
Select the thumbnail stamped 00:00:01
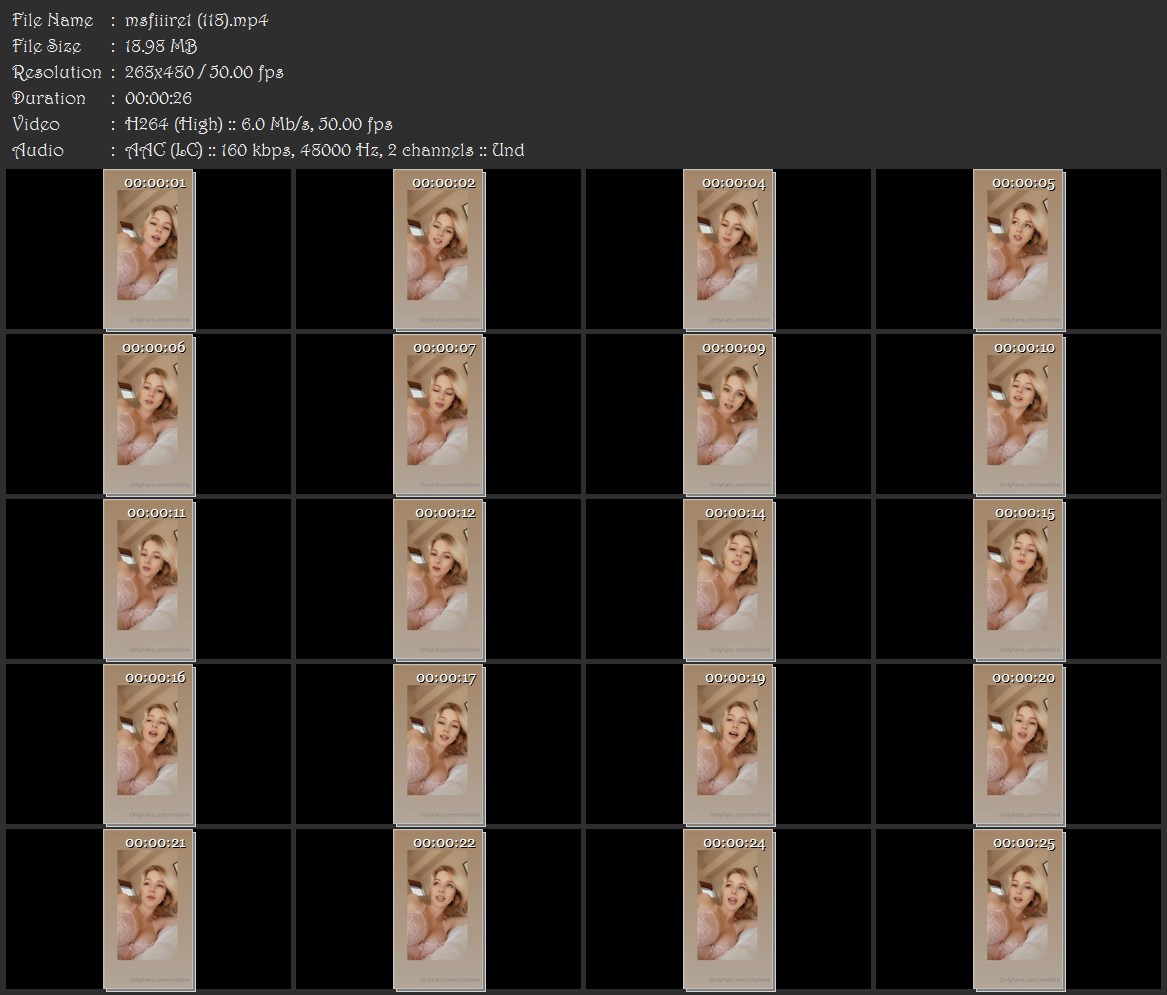point(149,249)
